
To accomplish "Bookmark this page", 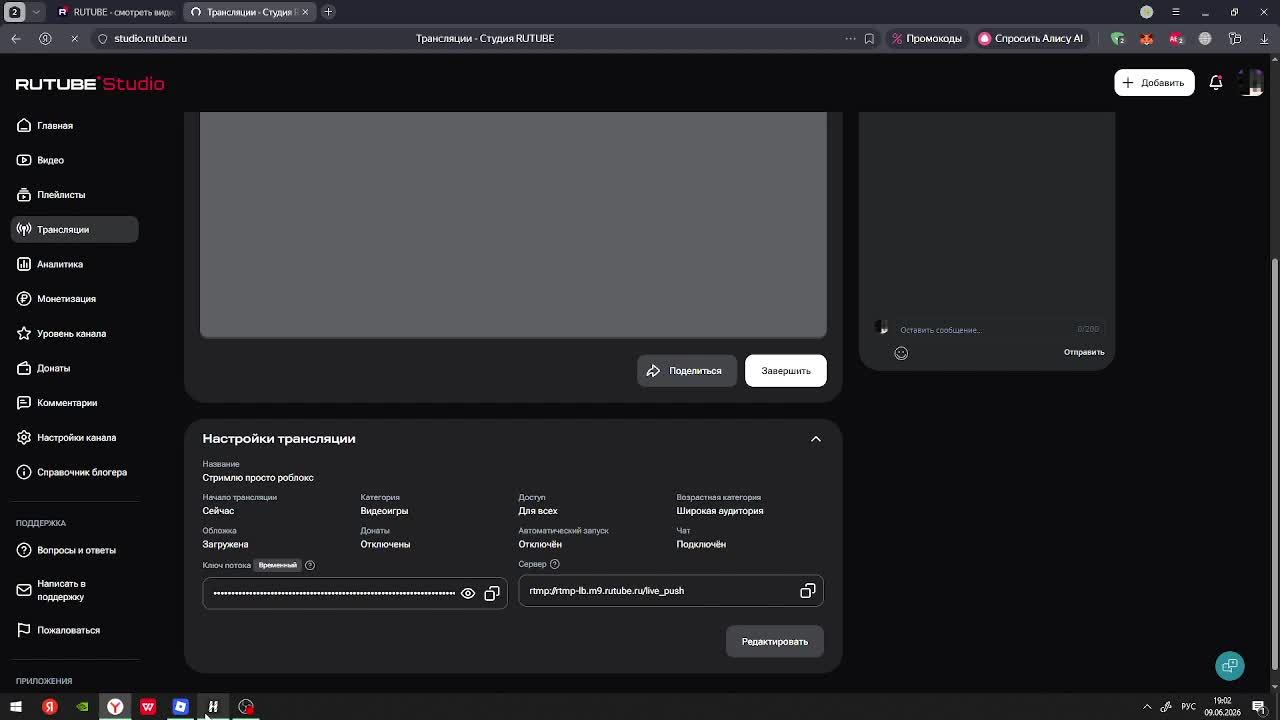I will pyautogui.click(x=869, y=38).
